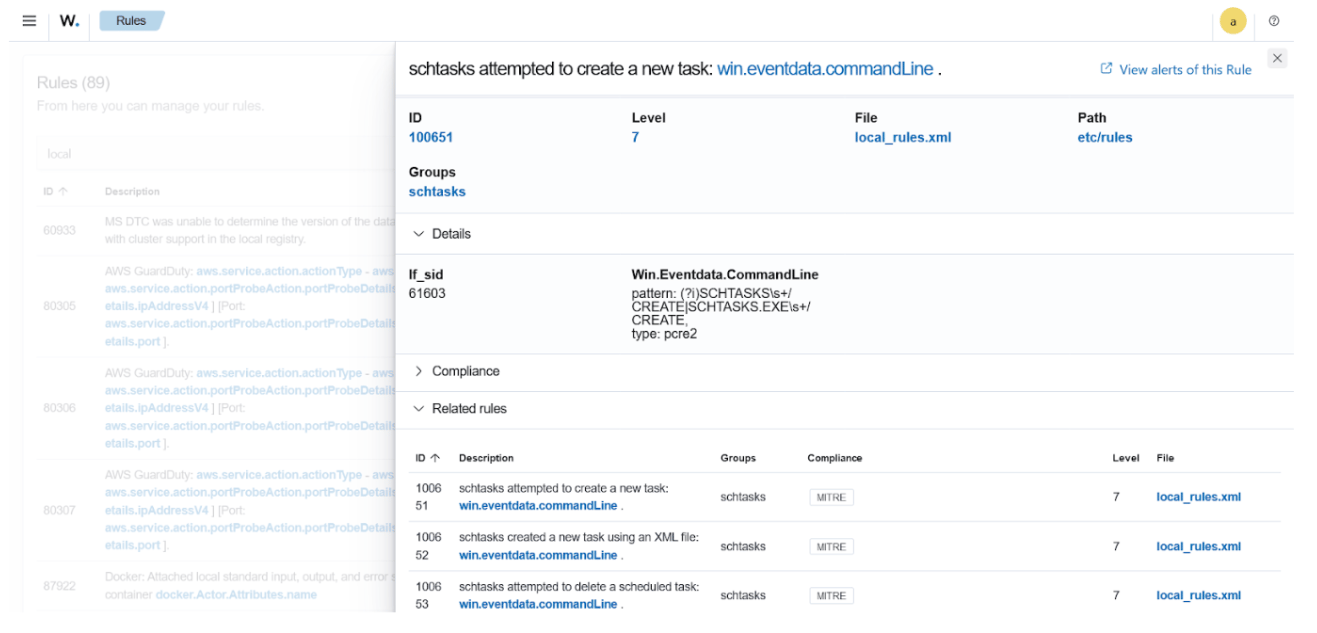Collapse the Related rules section
Image resolution: width=1317 pixels, height=633 pixels.
[x=419, y=409]
